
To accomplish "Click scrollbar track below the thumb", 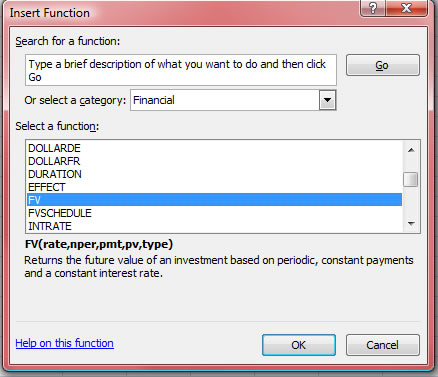I will [411, 202].
